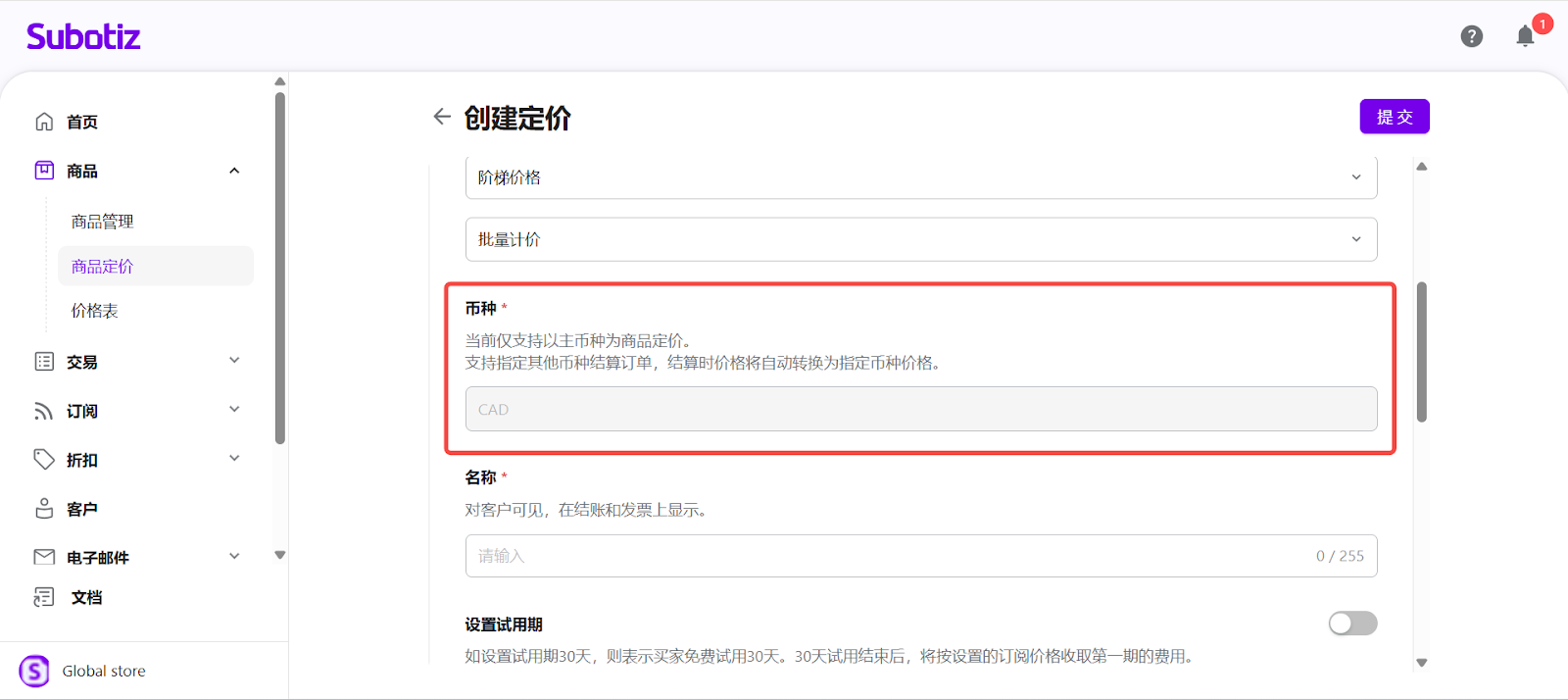Viewport: 1568px width, 700px height.
Task: Click the 首页 home icon
Action: coord(44,122)
